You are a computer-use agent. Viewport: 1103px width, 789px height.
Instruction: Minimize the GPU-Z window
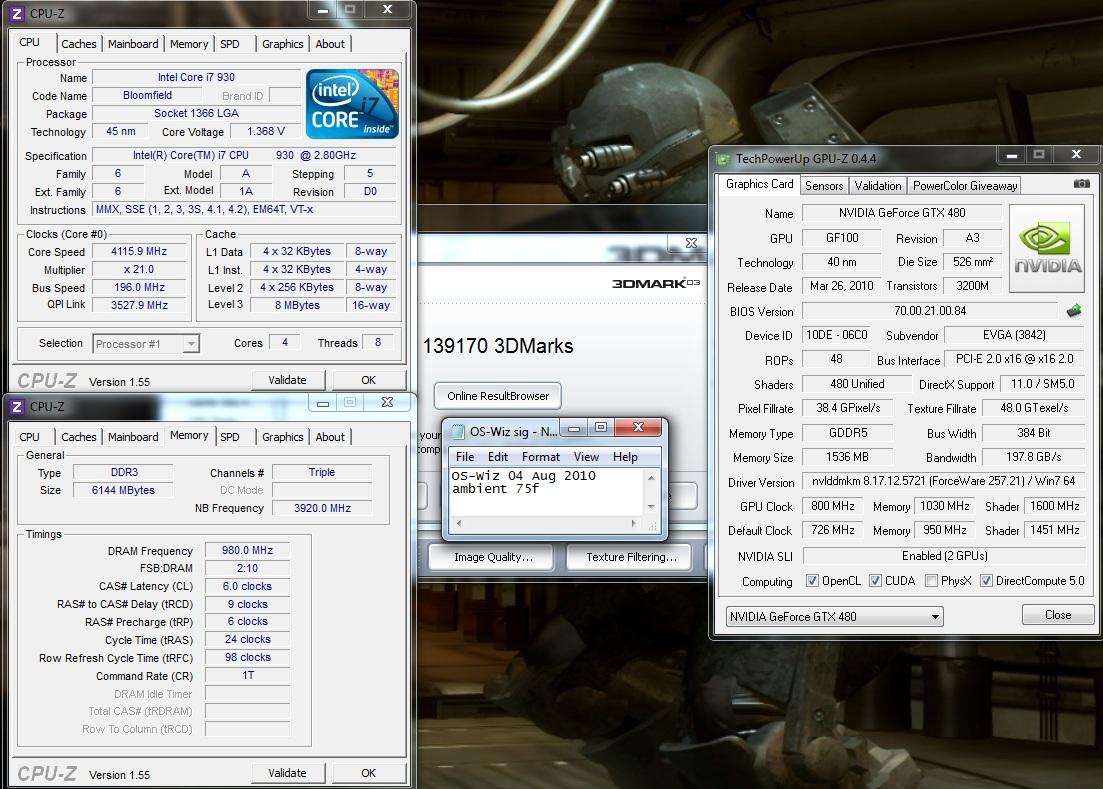click(x=1012, y=155)
